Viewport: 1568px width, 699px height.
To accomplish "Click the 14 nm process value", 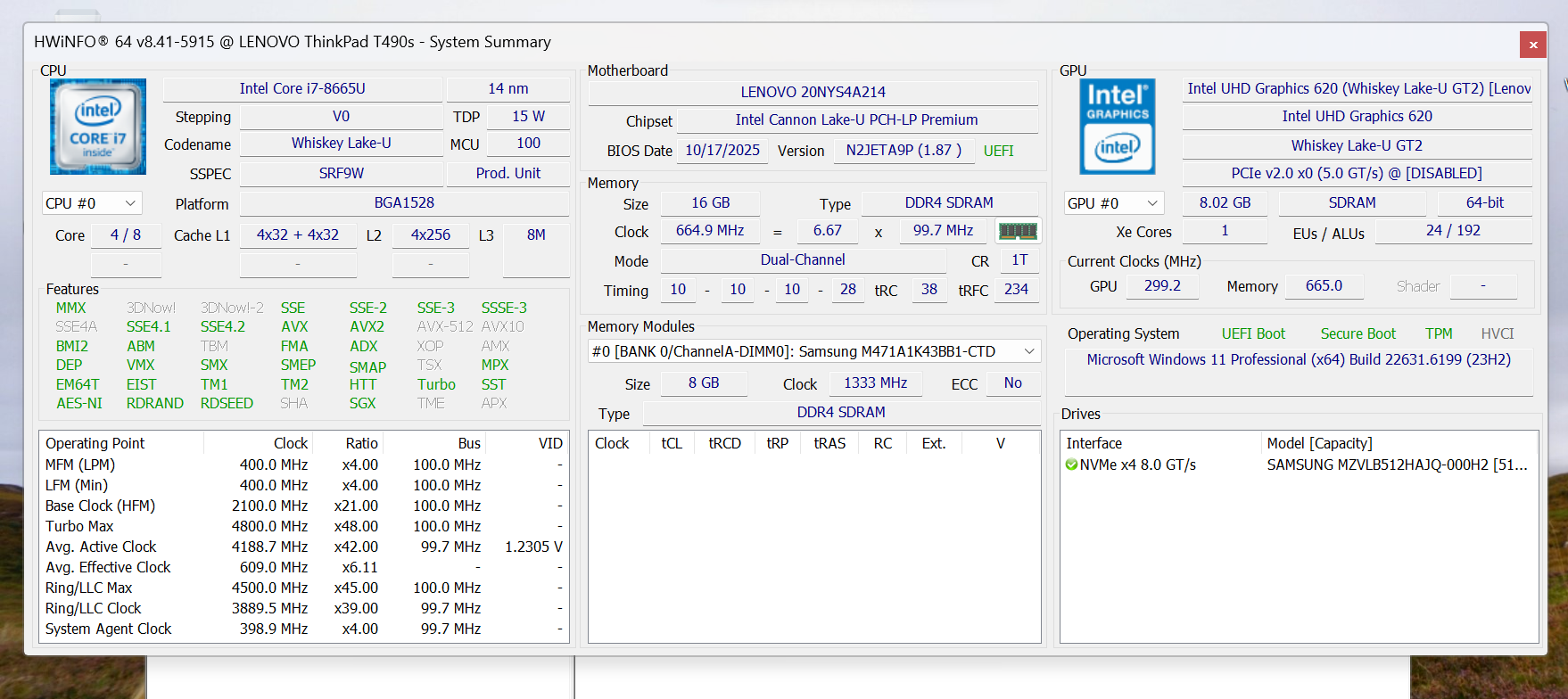I will pyautogui.click(x=508, y=88).
